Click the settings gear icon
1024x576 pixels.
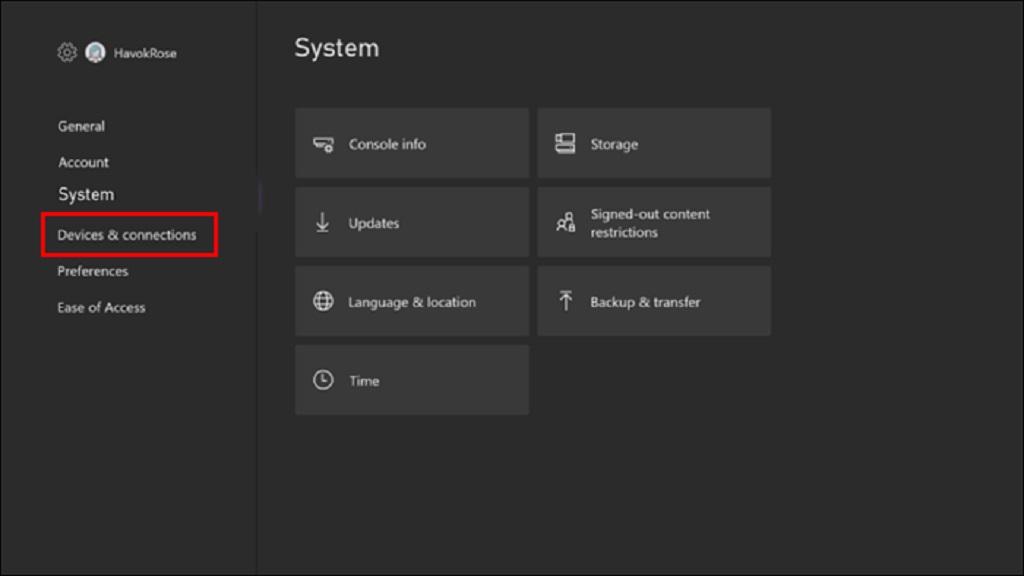(67, 52)
